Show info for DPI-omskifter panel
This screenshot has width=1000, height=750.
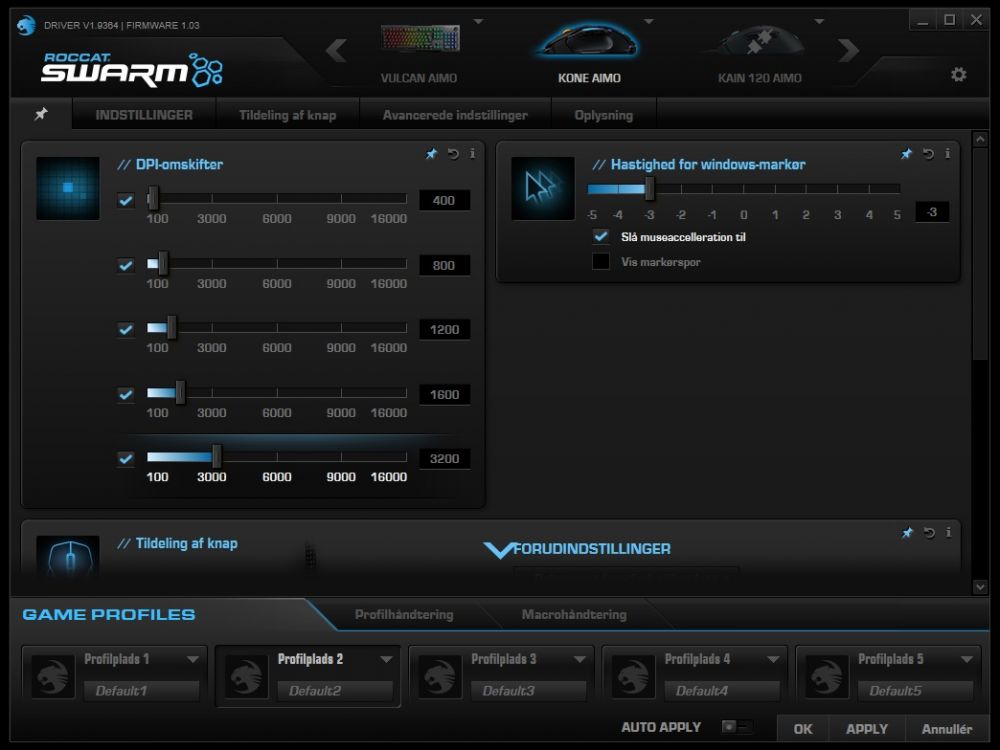pyautogui.click(x=472, y=154)
